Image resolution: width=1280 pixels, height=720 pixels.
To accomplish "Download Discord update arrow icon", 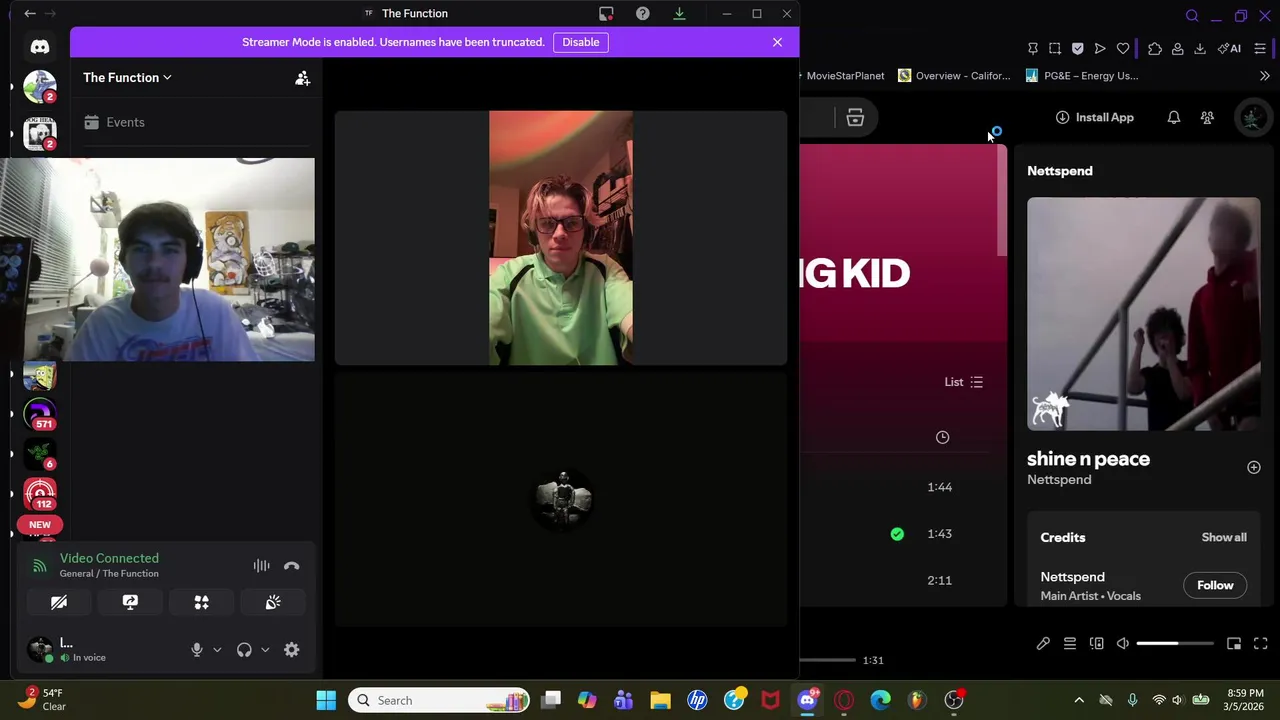I will 679,13.
